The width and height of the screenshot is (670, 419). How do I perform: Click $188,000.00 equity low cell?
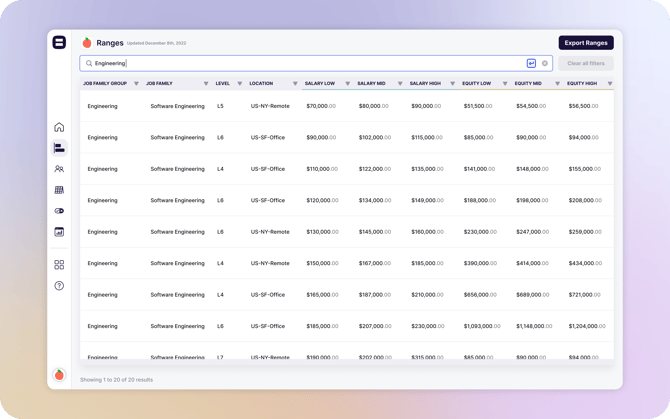[x=480, y=200]
